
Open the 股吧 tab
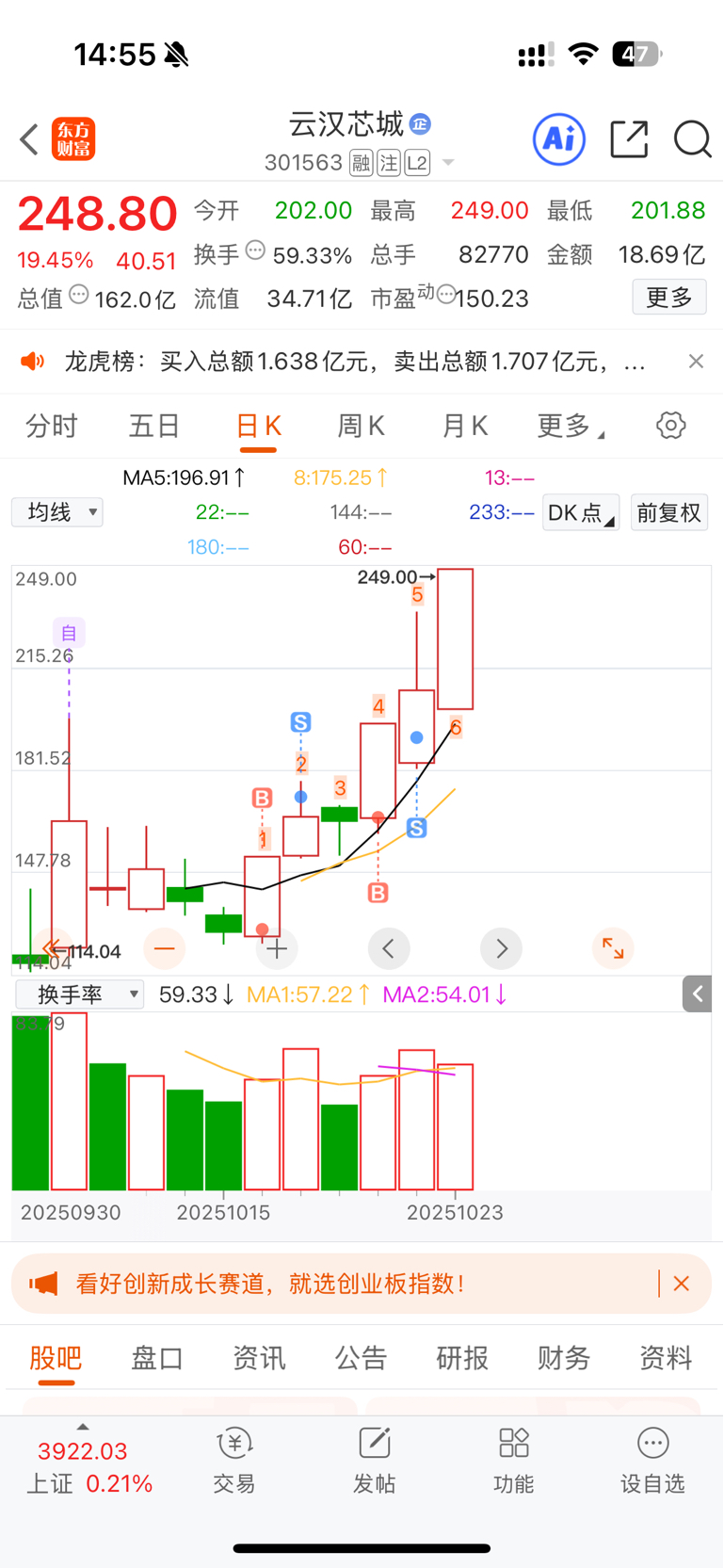(56, 1357)
